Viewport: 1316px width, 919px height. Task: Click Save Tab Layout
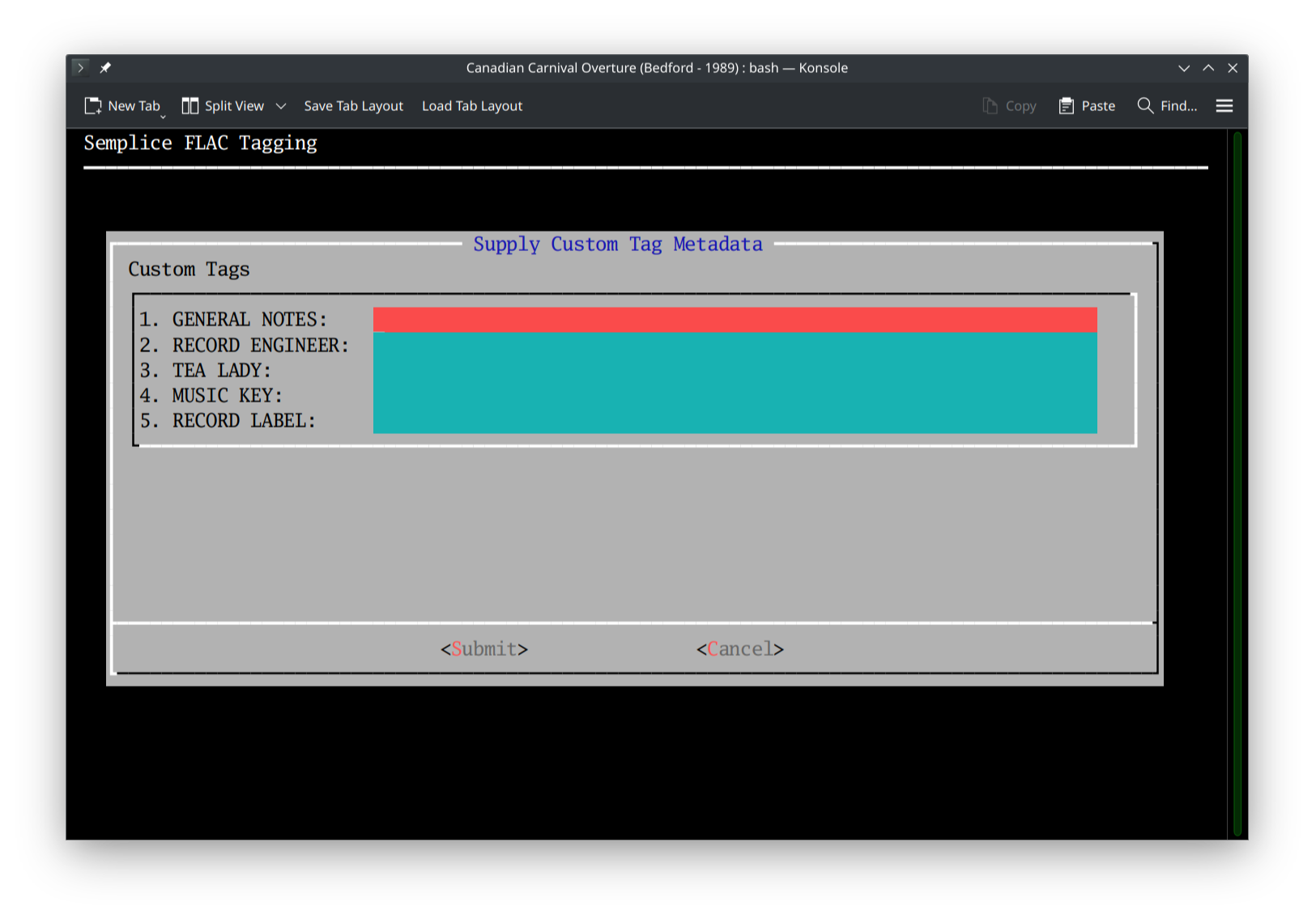[354, 105]
